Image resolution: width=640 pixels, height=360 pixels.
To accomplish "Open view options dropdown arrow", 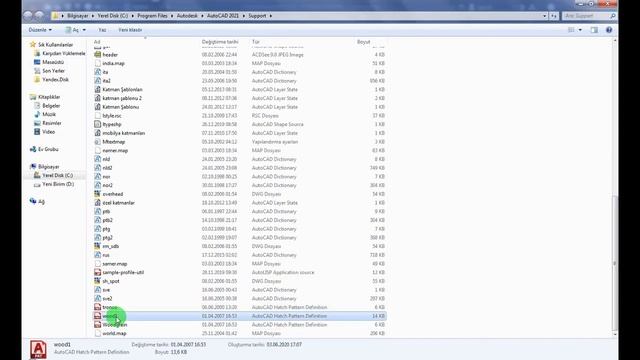I will (x=580, y=30).
